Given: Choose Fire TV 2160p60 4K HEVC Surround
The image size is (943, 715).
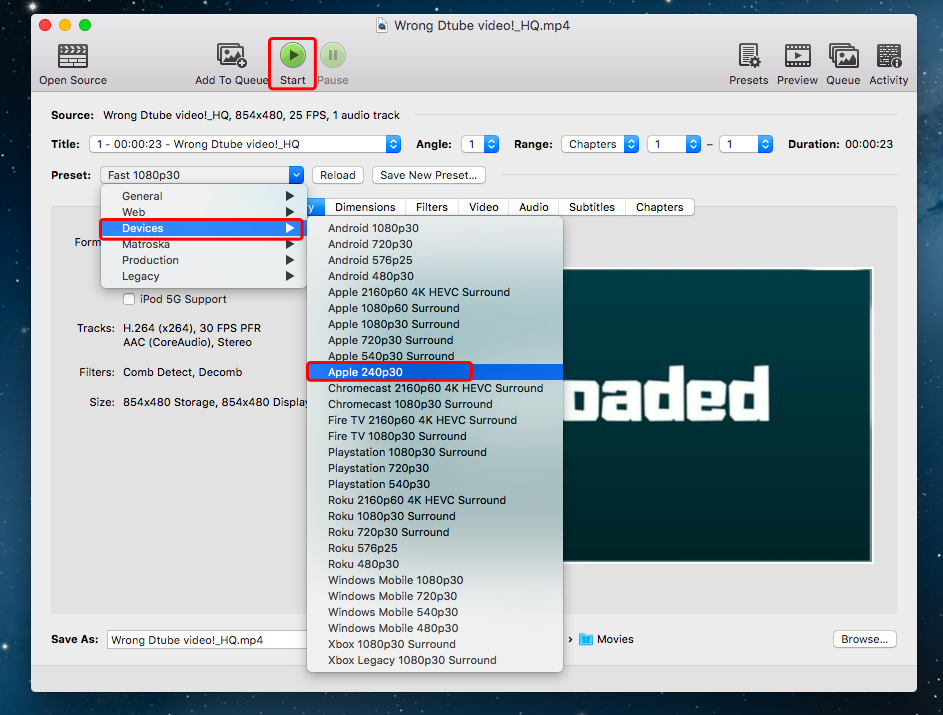Looking at the screenshot, I should tap(435, 420).
